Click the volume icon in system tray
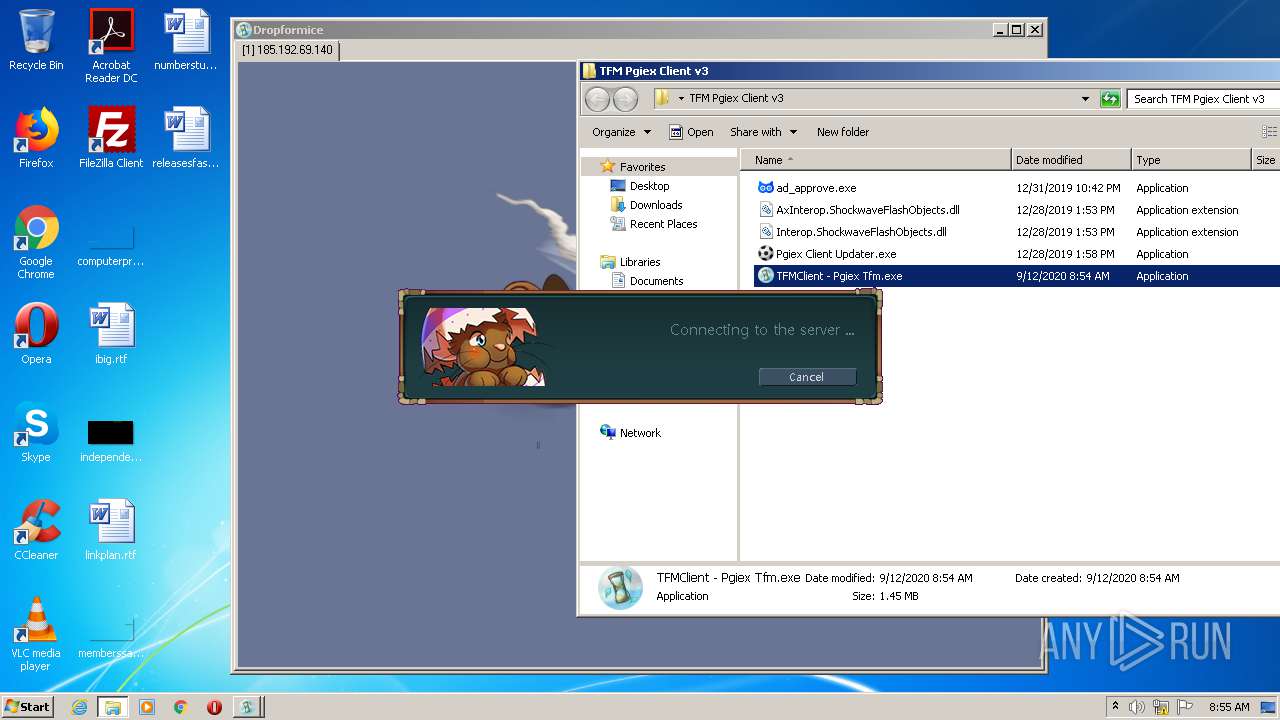1280x720 pixels. tap(1137, 707)
